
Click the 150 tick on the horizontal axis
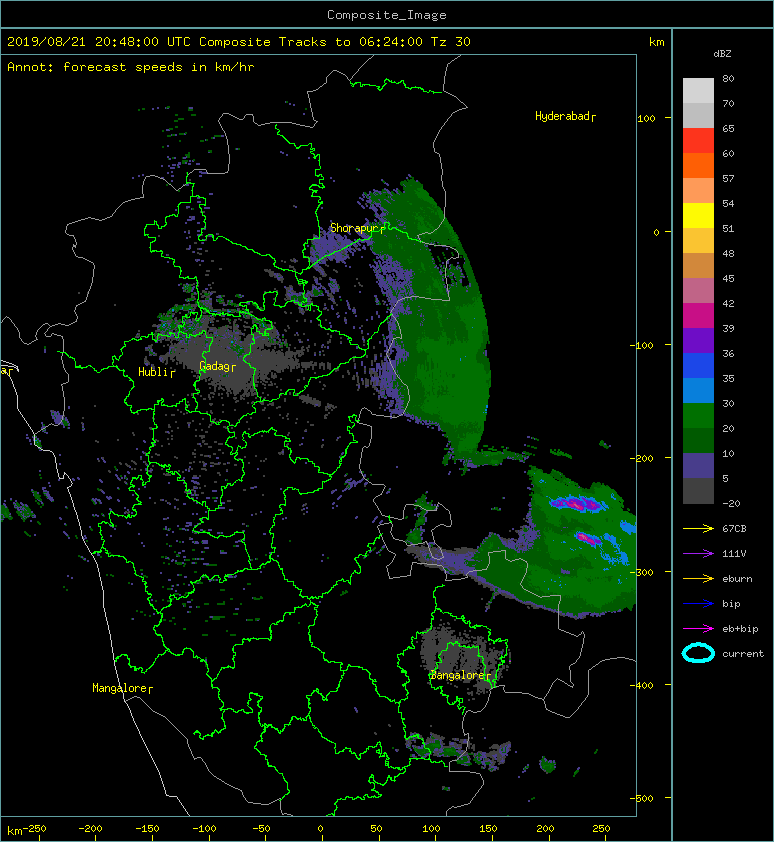click(488, 829)
